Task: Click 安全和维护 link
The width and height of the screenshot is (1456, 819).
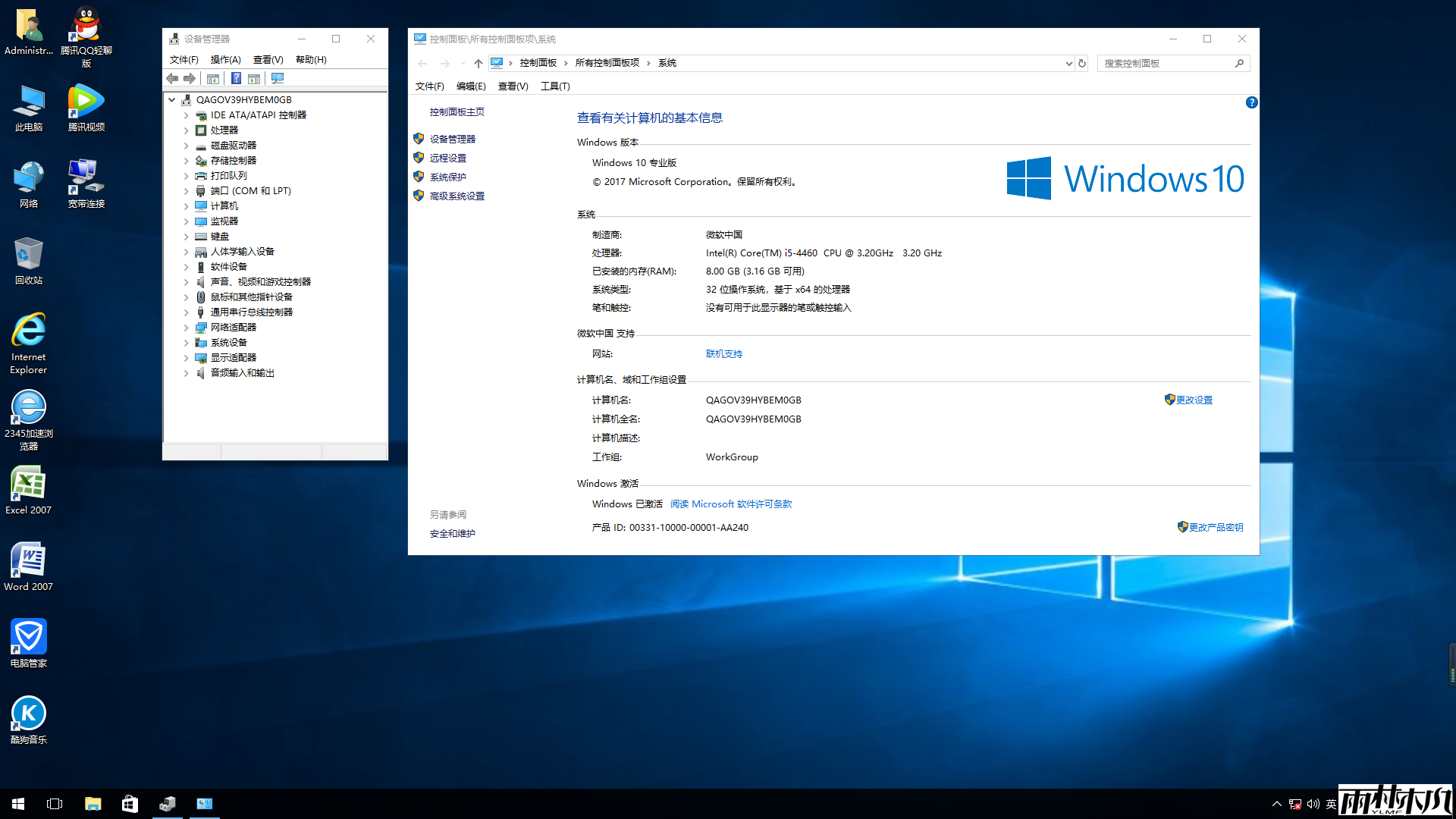Action: tap(453, 534)
